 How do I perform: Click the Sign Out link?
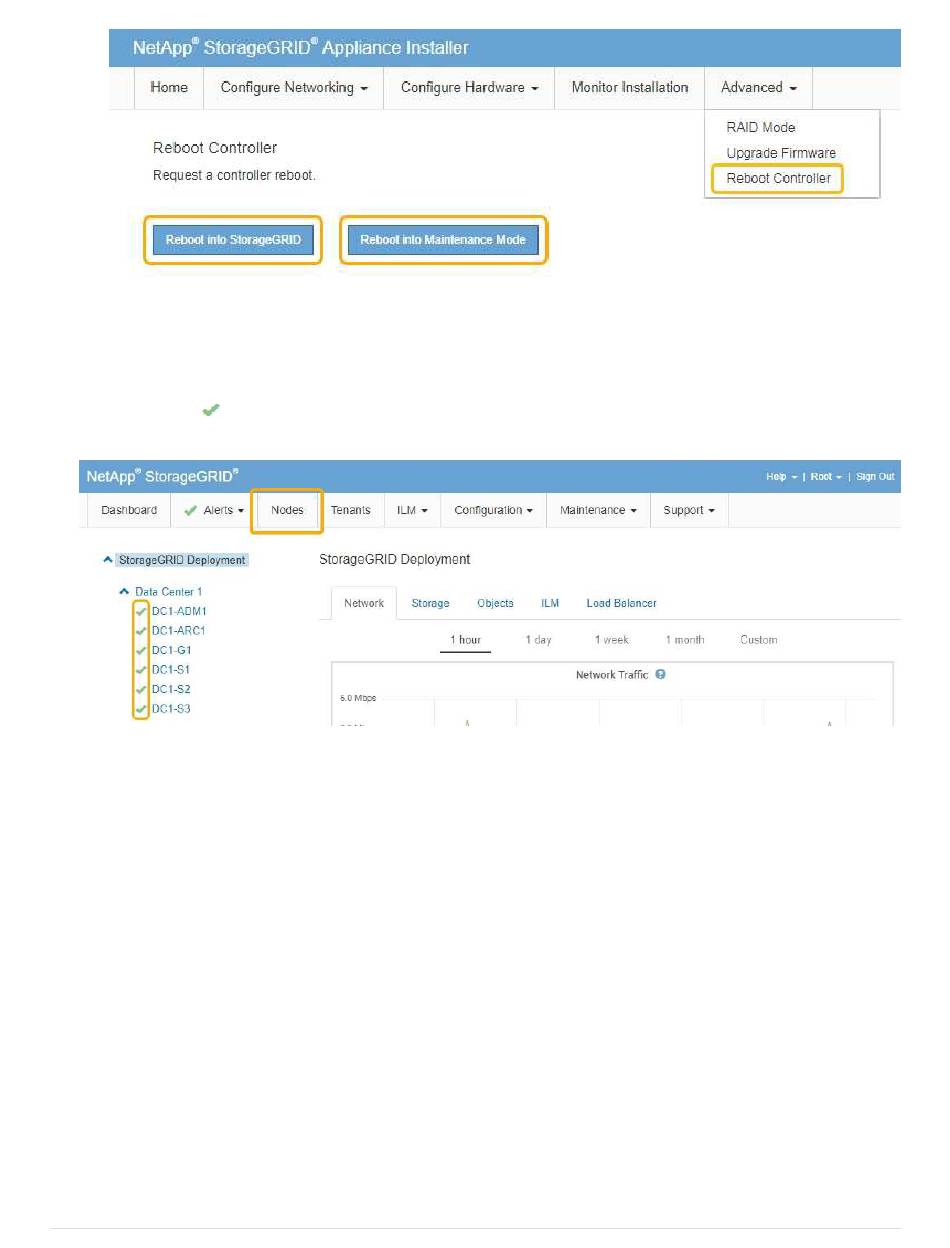[875, 477]
